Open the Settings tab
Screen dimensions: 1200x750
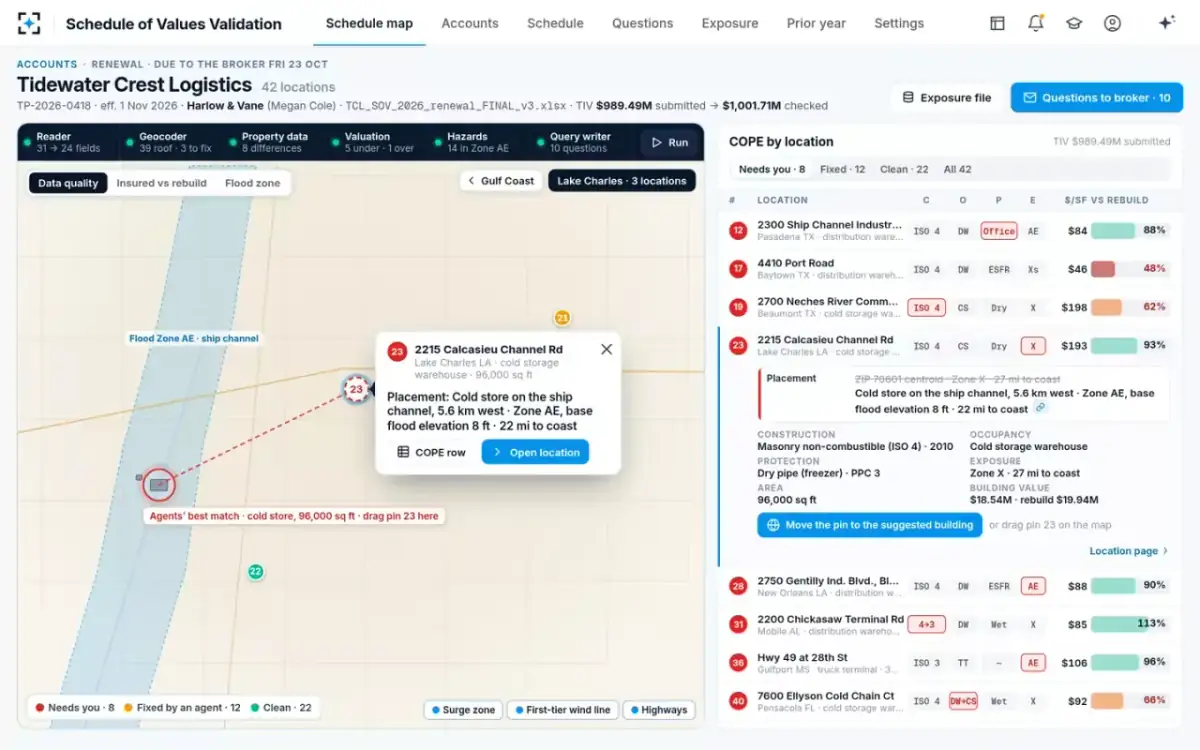899,23
